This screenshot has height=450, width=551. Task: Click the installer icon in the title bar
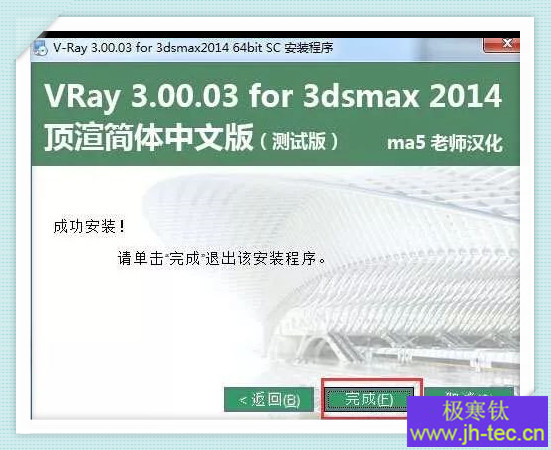click(40, 48)
